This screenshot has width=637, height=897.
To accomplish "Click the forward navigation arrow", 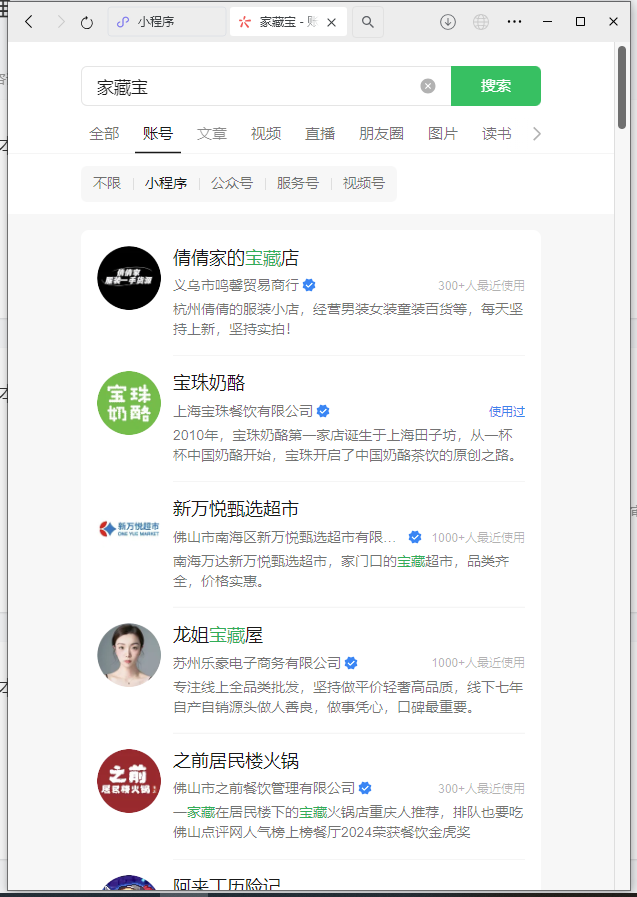I will click(61, 22).
